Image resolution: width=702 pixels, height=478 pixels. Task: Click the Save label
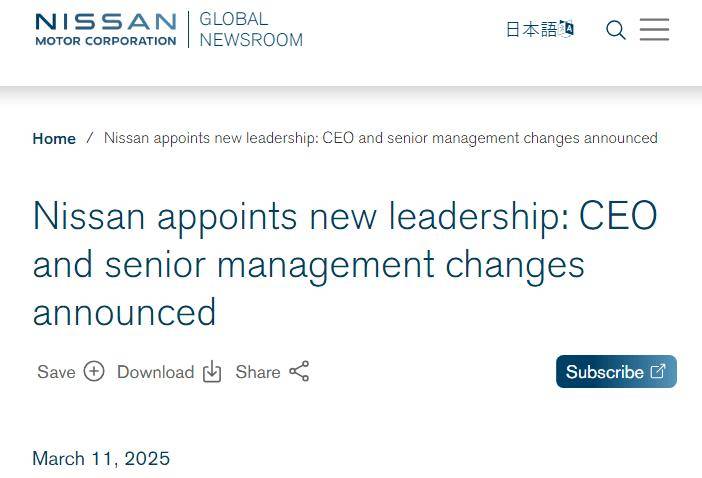[56, 372]
